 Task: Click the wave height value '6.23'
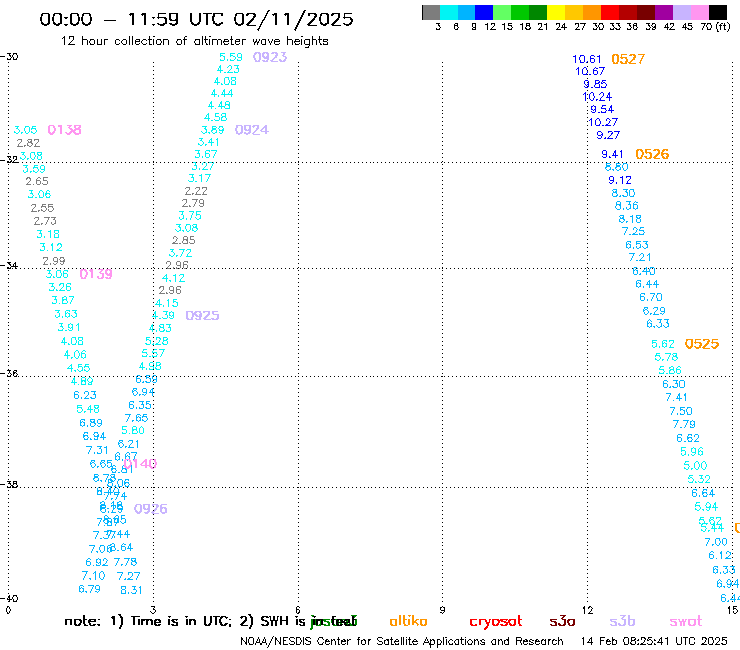[85, 395]
